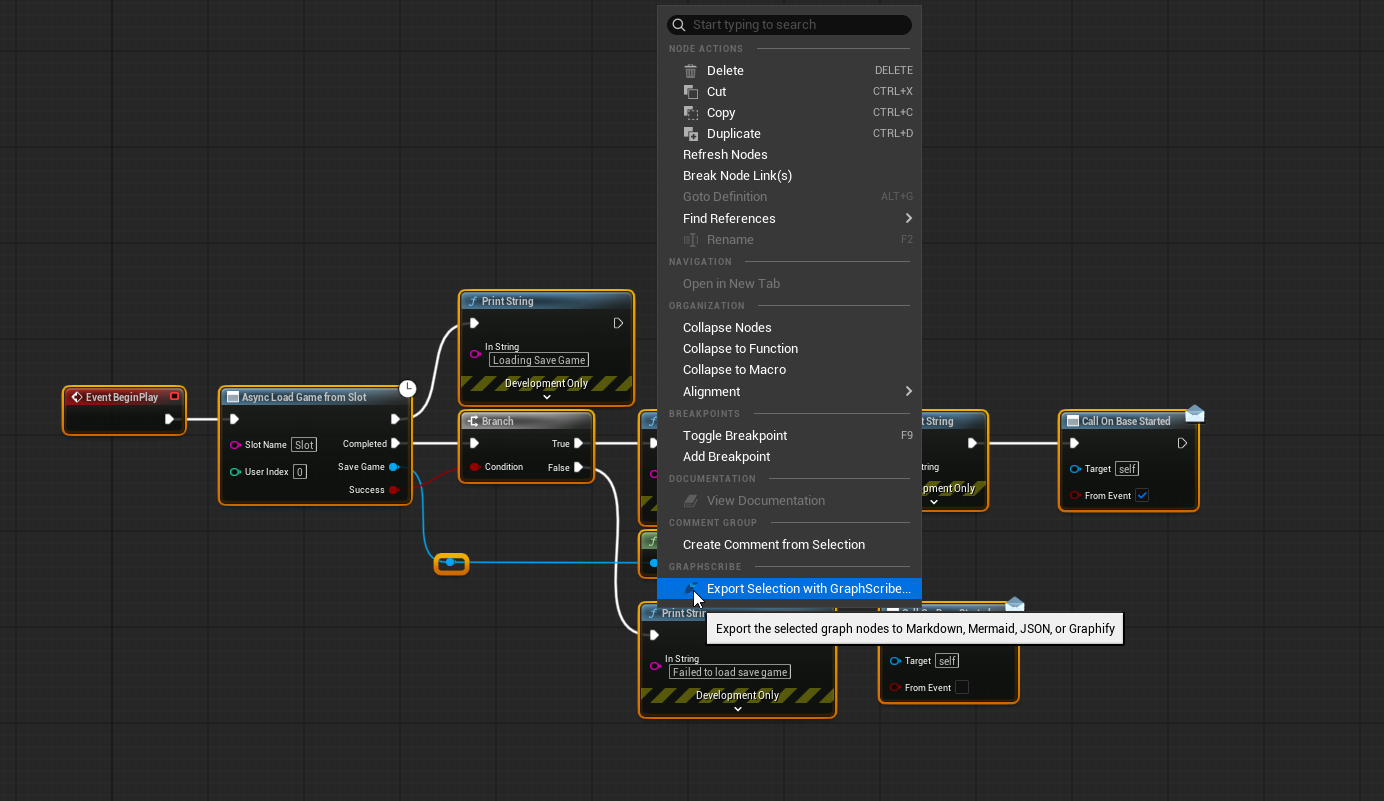This screenshot has width=1384, height=801.
Task: Click the Completed execution pin
Action: pos(396,443)
